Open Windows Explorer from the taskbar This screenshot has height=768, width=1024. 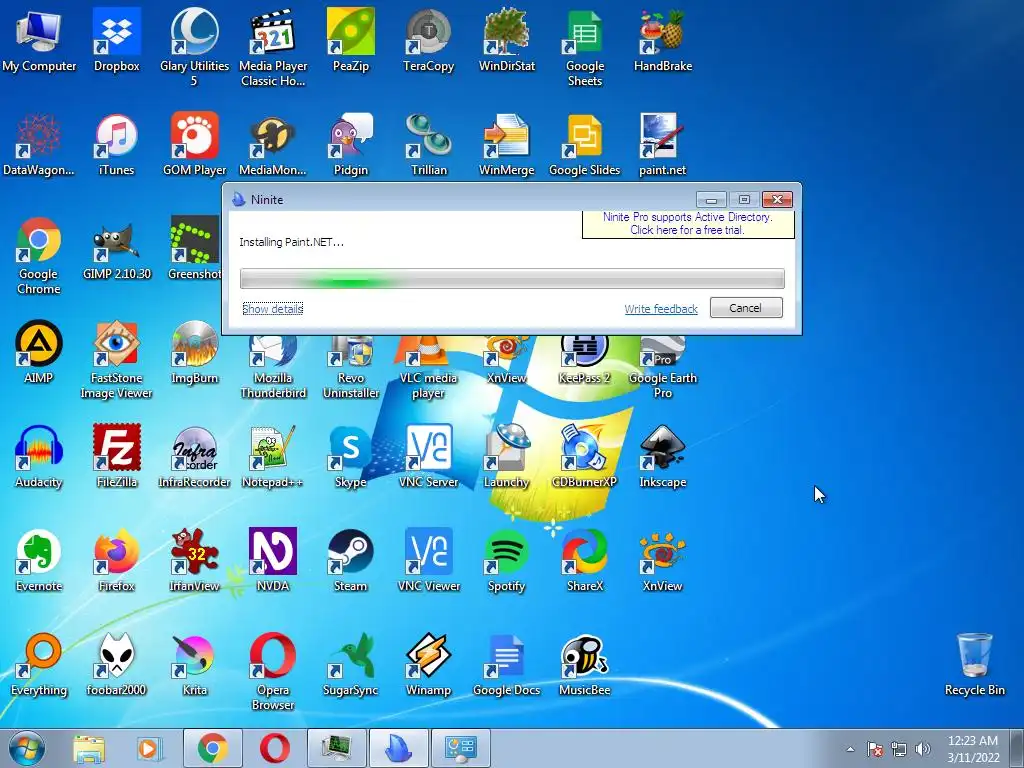coord(89,748)
